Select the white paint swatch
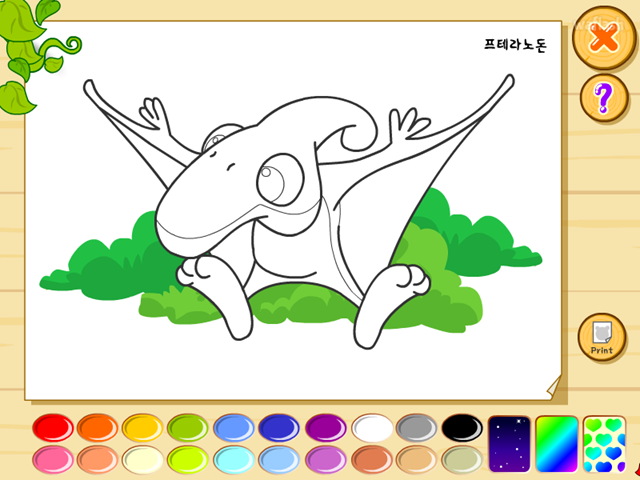The image size is (640, 480). pos(372,427)
